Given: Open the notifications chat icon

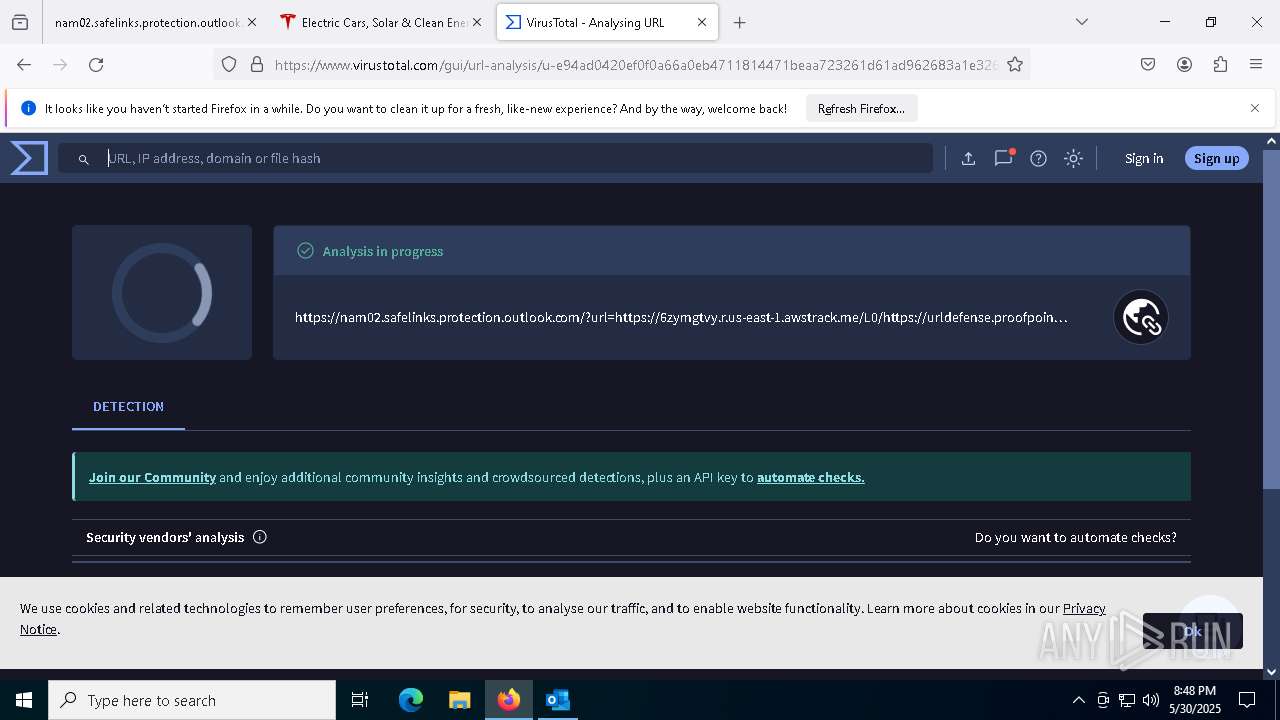Looking at the screenshot, I should [x=1003, y=158].
